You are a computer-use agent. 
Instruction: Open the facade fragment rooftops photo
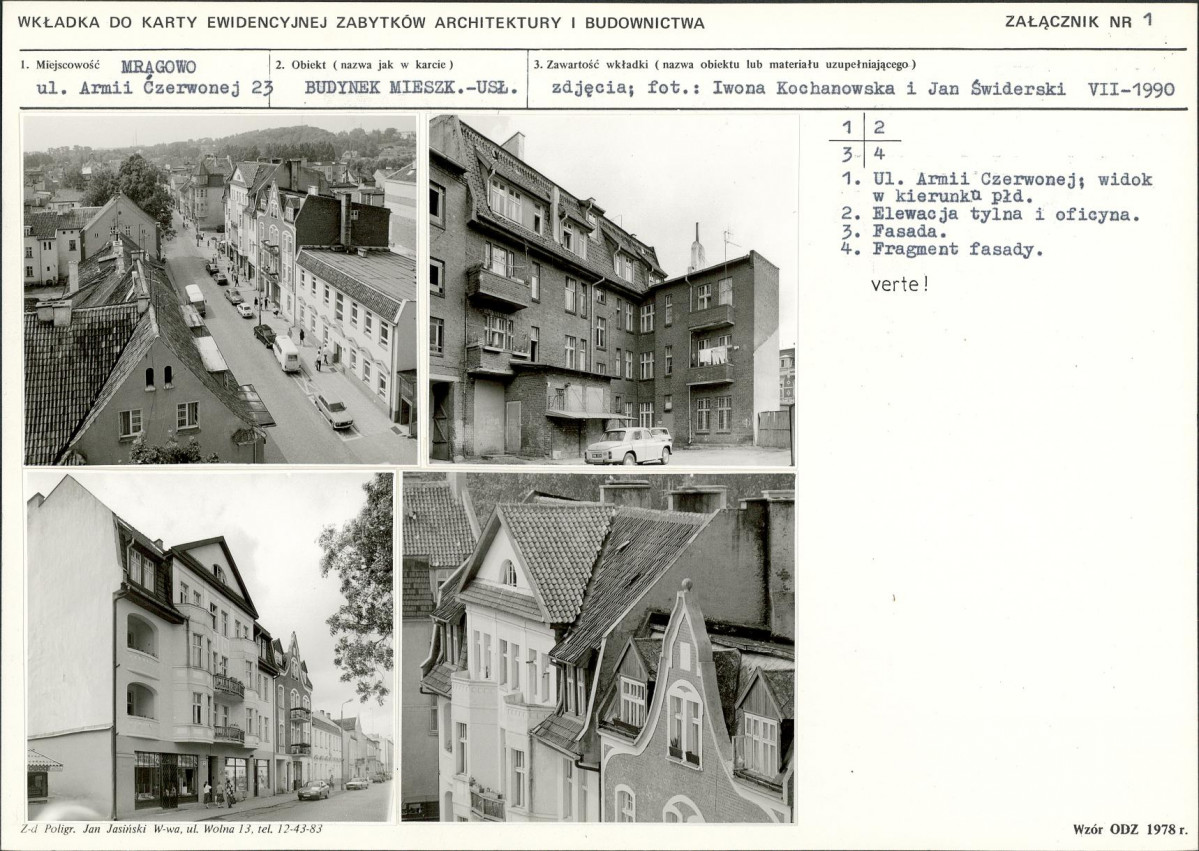[598, 647]
